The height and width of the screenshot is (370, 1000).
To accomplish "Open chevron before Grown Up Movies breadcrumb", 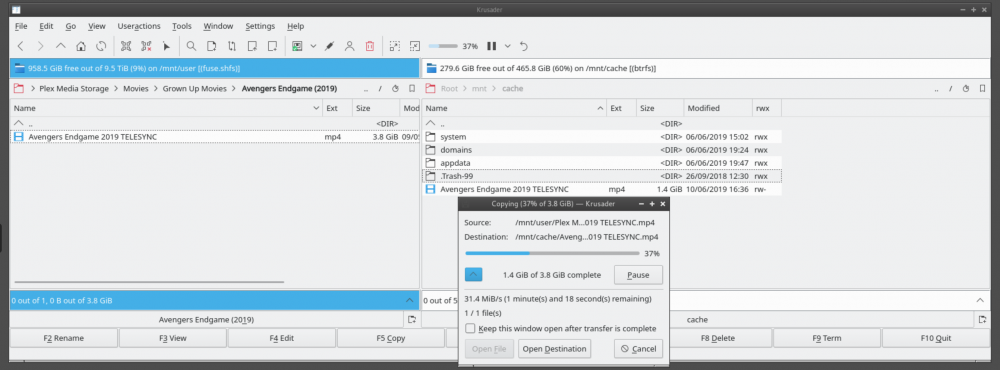I will [x=156, y=89].
